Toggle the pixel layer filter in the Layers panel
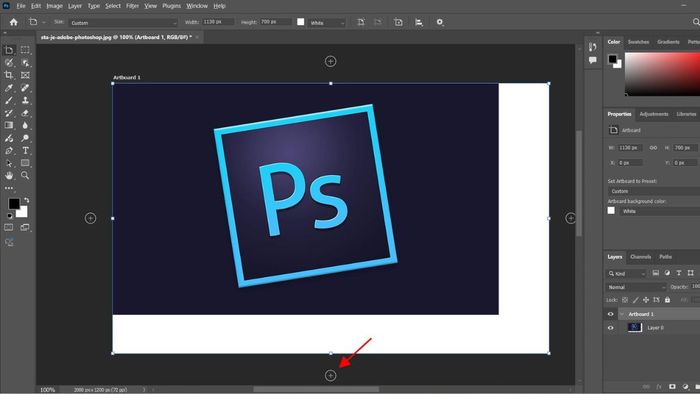700x394 pixels. click(x=655, y=273)
